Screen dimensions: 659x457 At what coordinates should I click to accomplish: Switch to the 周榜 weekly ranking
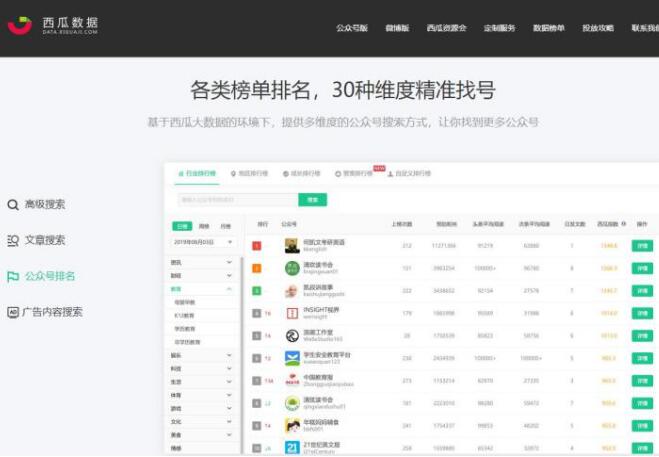click(x=204, y=226)
